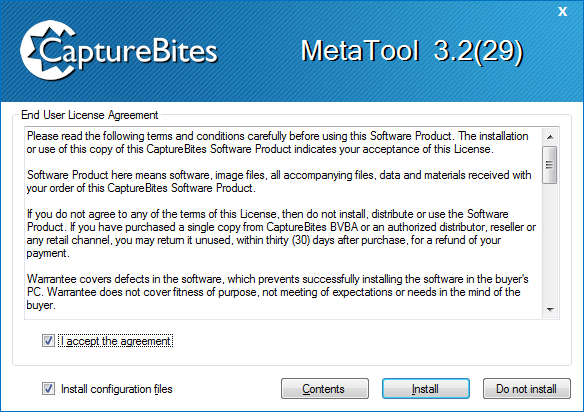Toggle the 'Install configuration files' checkbox
Screen dimensions: 584x412
[x=48, y=389]
